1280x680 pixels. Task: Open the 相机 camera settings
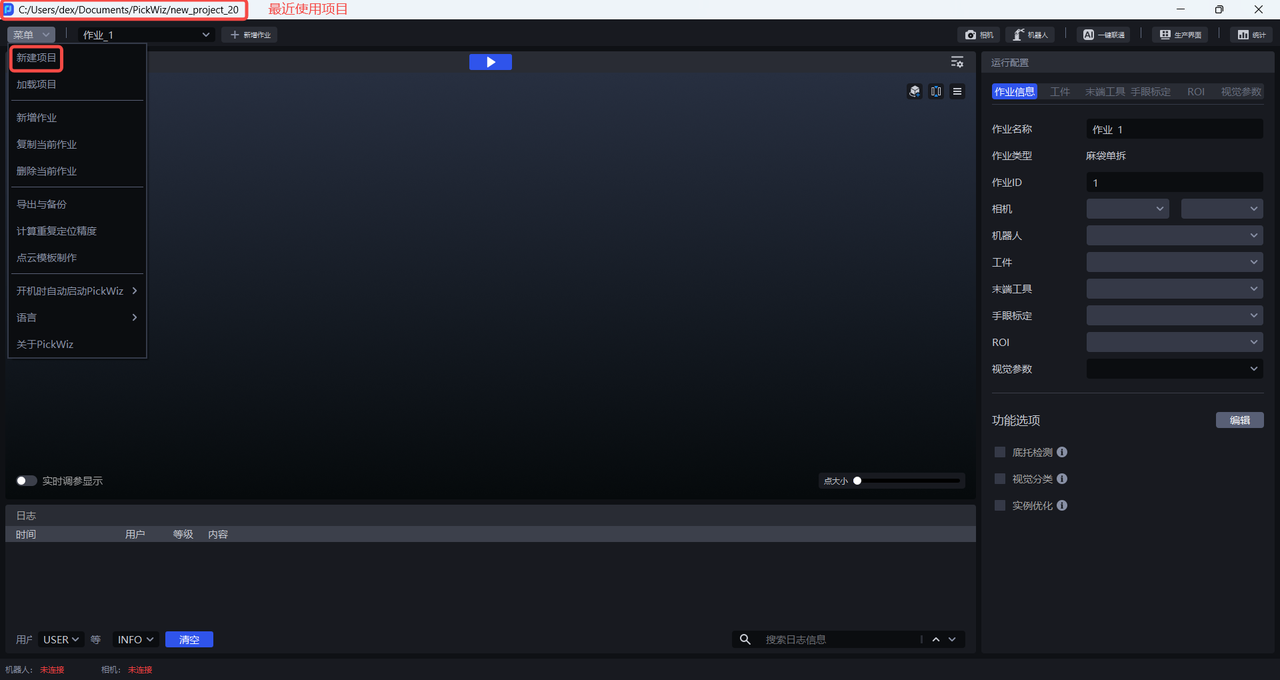(979, 35)
